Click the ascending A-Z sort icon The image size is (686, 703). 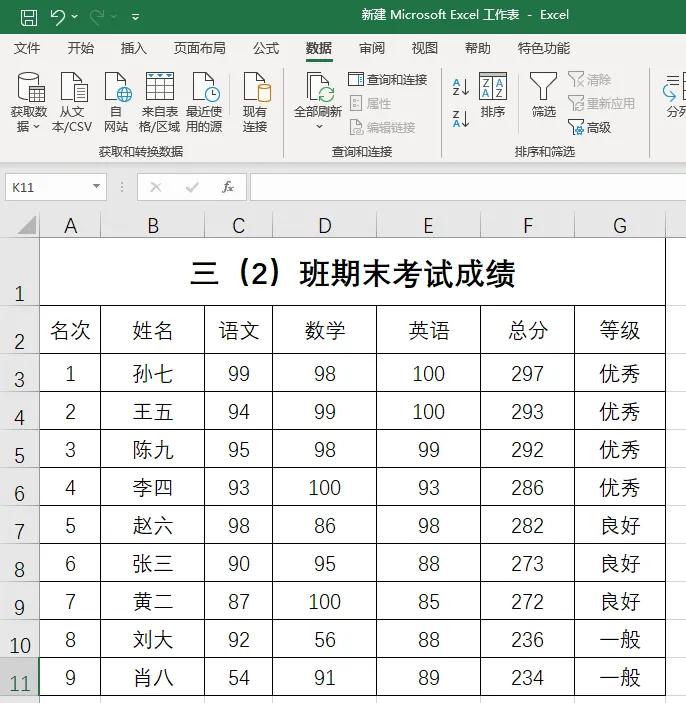coord(461,87)
